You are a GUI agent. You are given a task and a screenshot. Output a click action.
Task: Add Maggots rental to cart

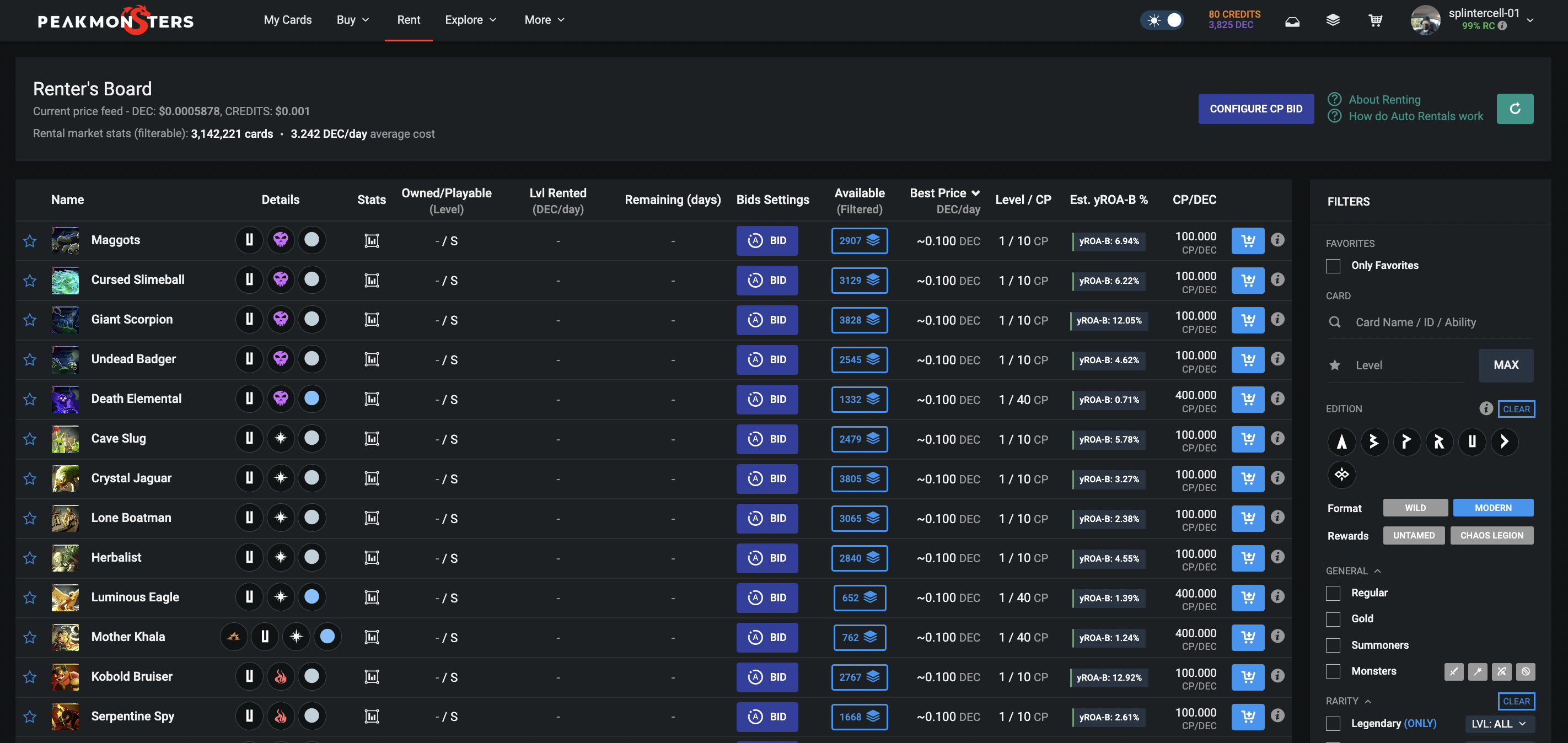coord(1248,241)
